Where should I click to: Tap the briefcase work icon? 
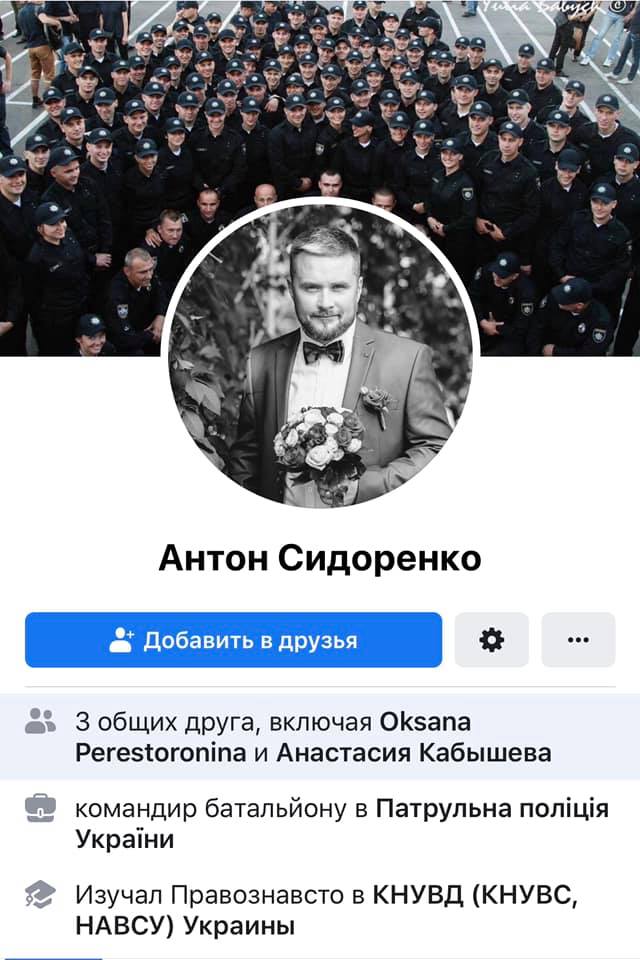click(40, 808)
